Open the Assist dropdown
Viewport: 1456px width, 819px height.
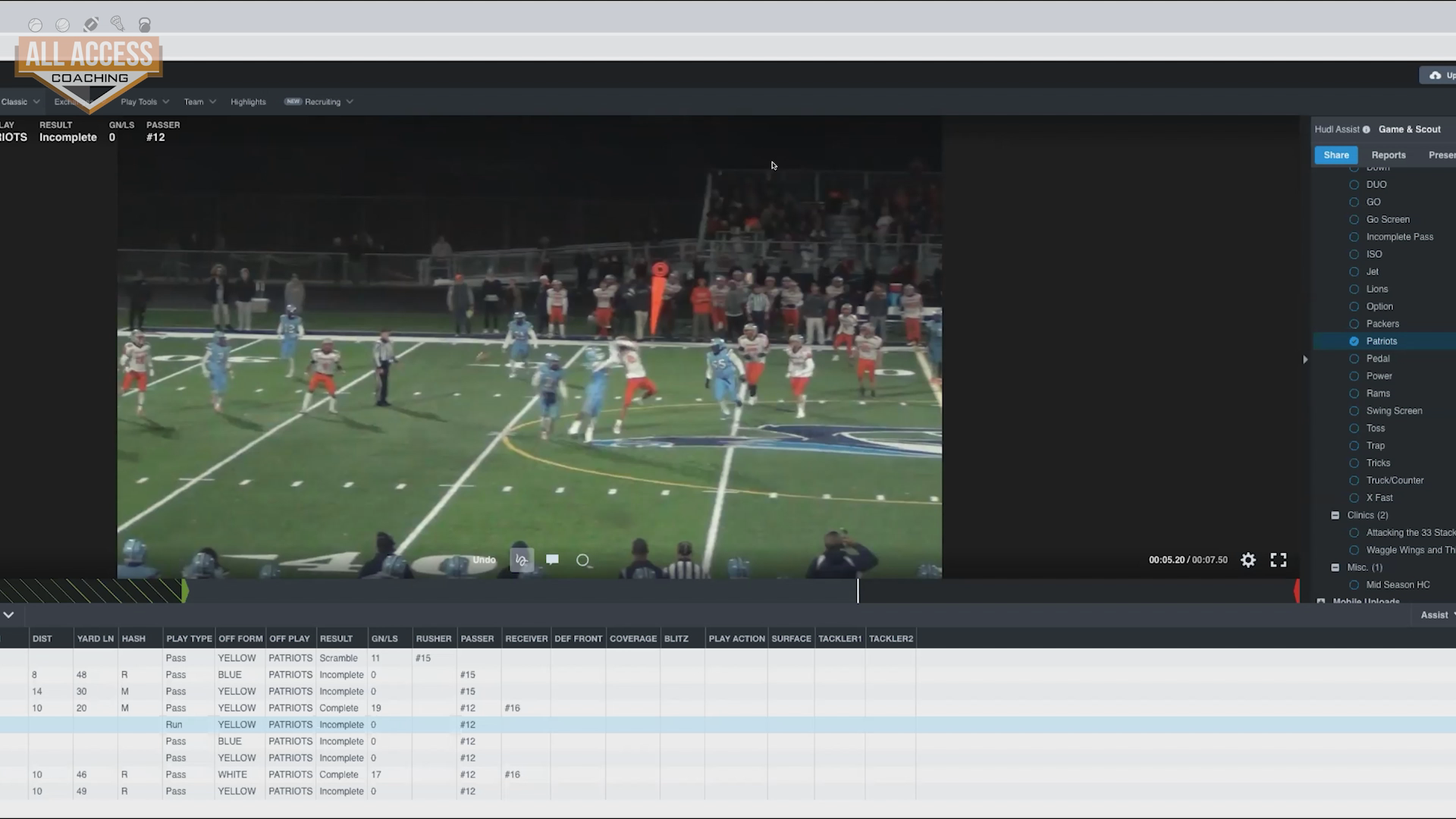coord(1437,615)
